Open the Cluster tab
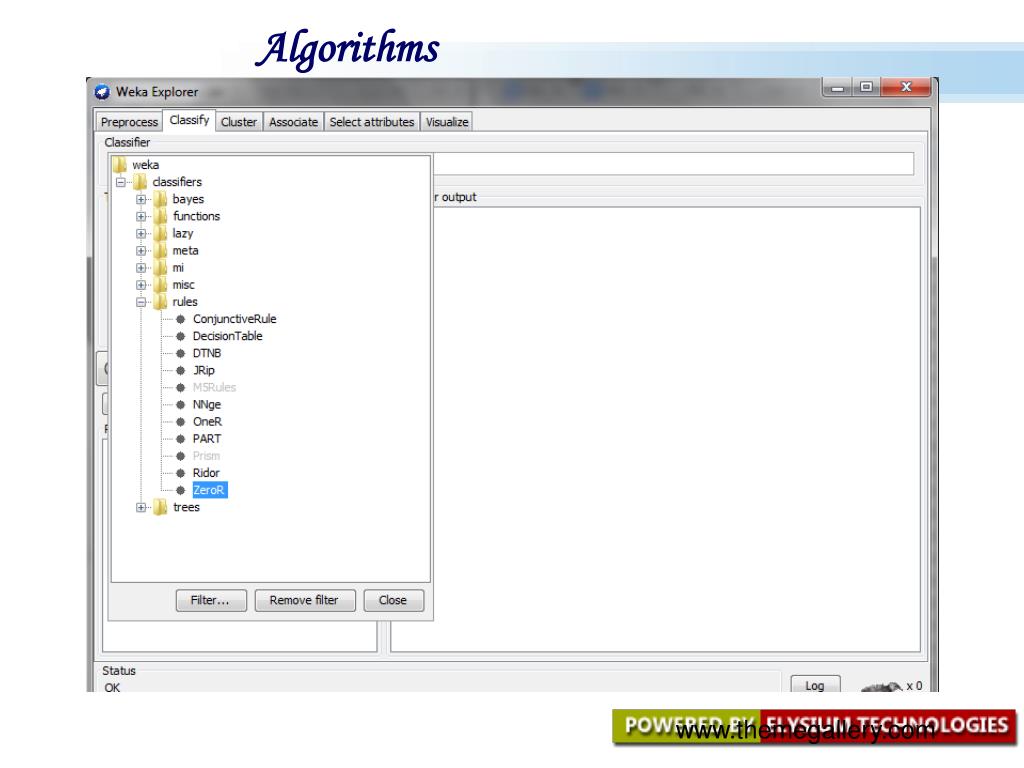 (x=239, y=122)
